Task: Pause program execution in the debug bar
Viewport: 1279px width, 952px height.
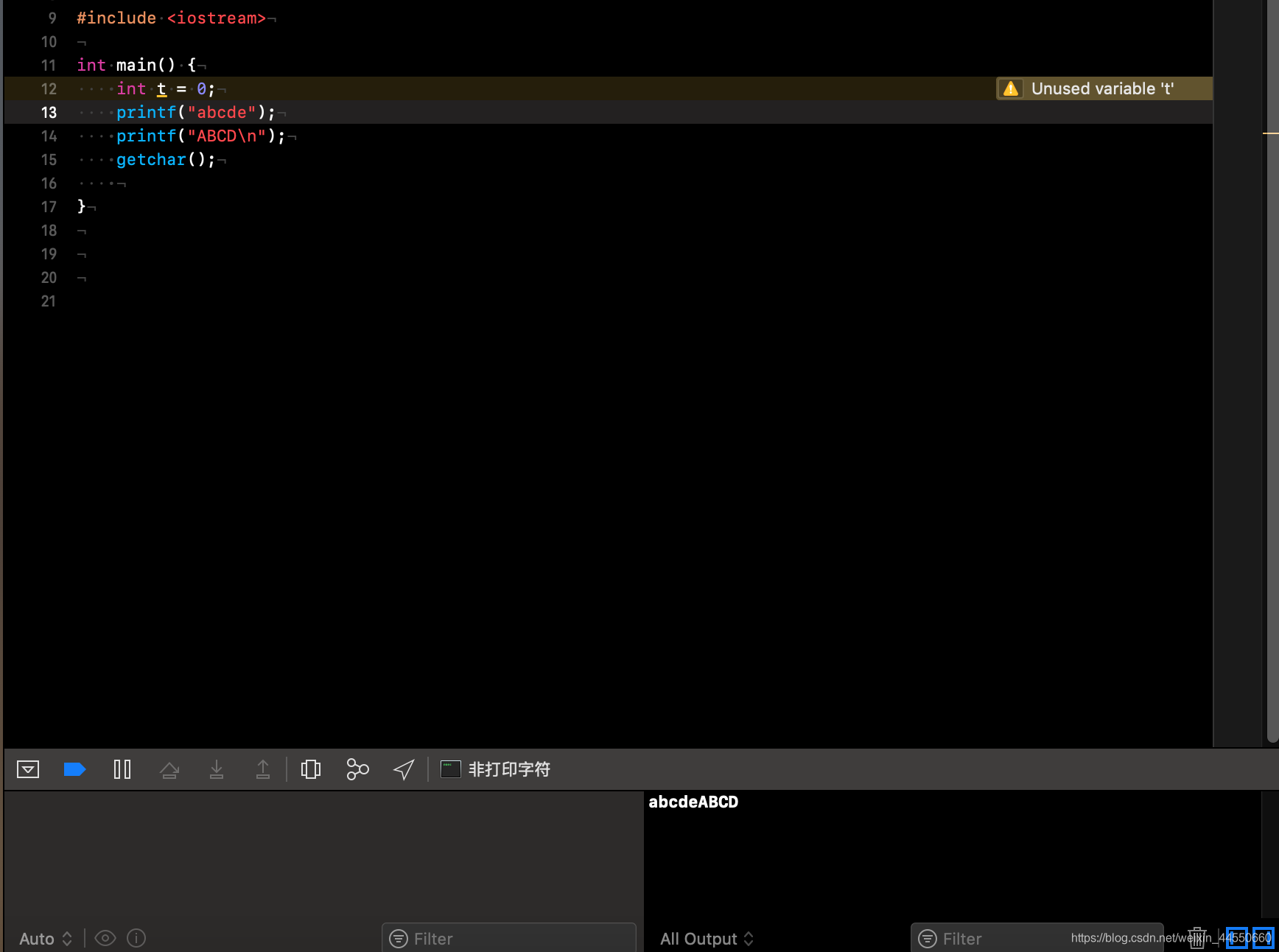Action: tap(122, 769)
